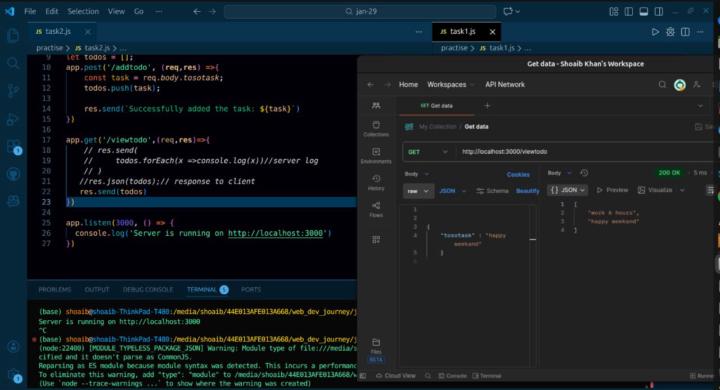Open Workspaces dropdown in Postman
Viewport: 720px width, 390px height.
tap(450, 85)
